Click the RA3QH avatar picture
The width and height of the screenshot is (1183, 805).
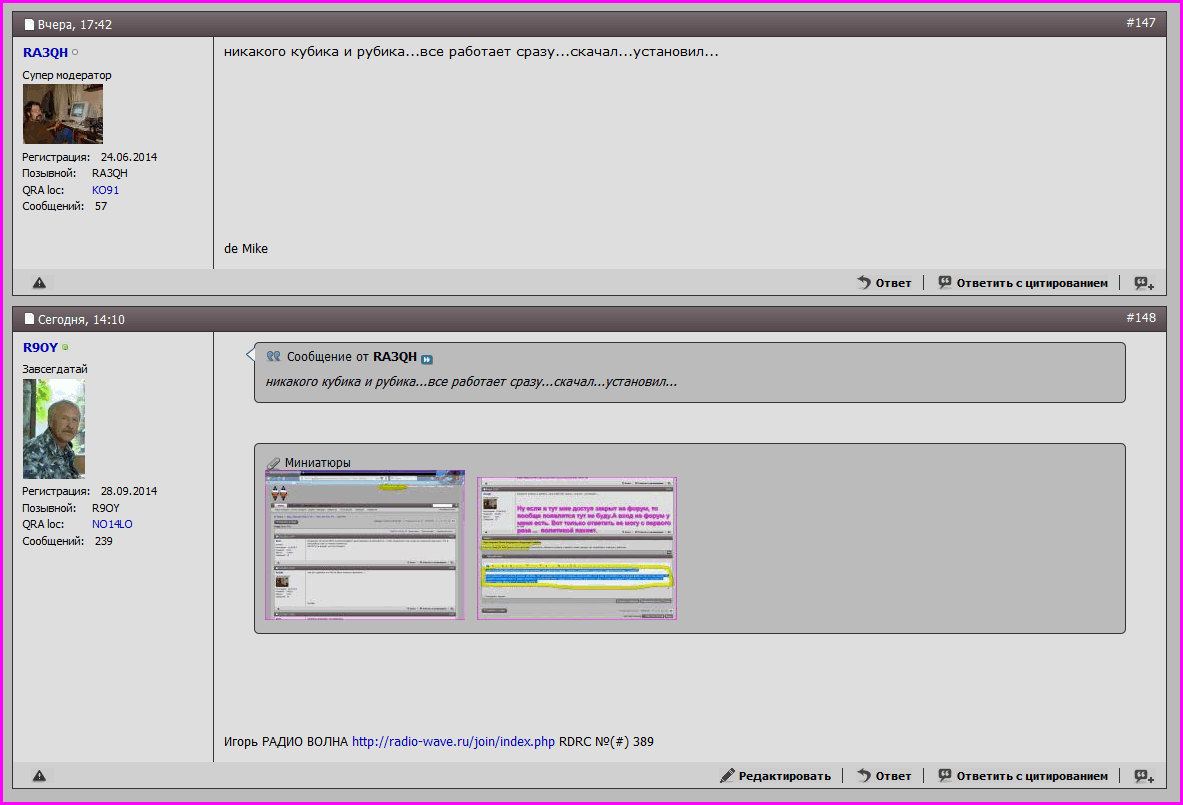click(x=62, y=114)
